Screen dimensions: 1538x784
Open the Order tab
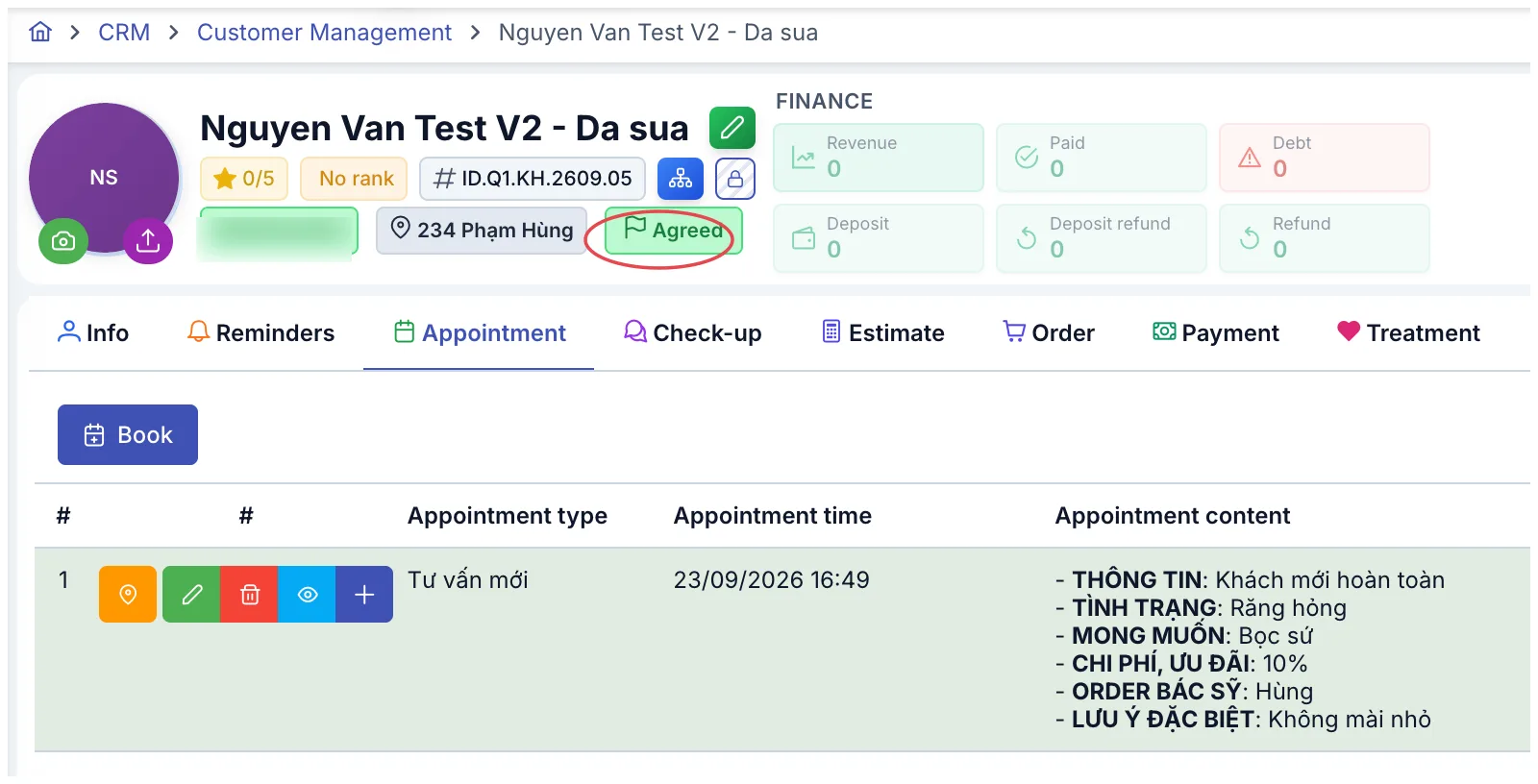click(1049, 333)
